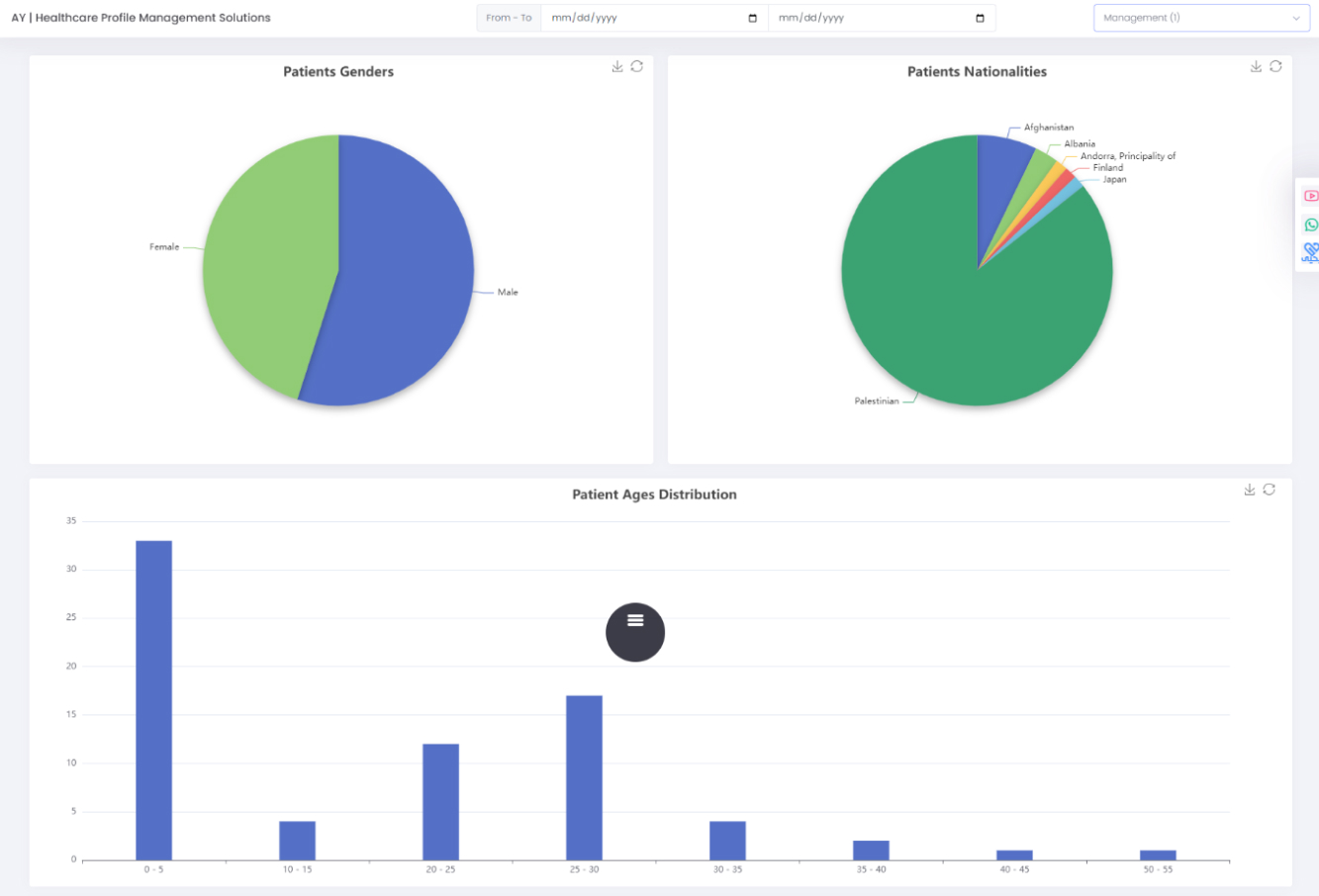Download the Patient Ages Distribution chart
This screenshot has width=1319, height=896.
(1250, 490)
